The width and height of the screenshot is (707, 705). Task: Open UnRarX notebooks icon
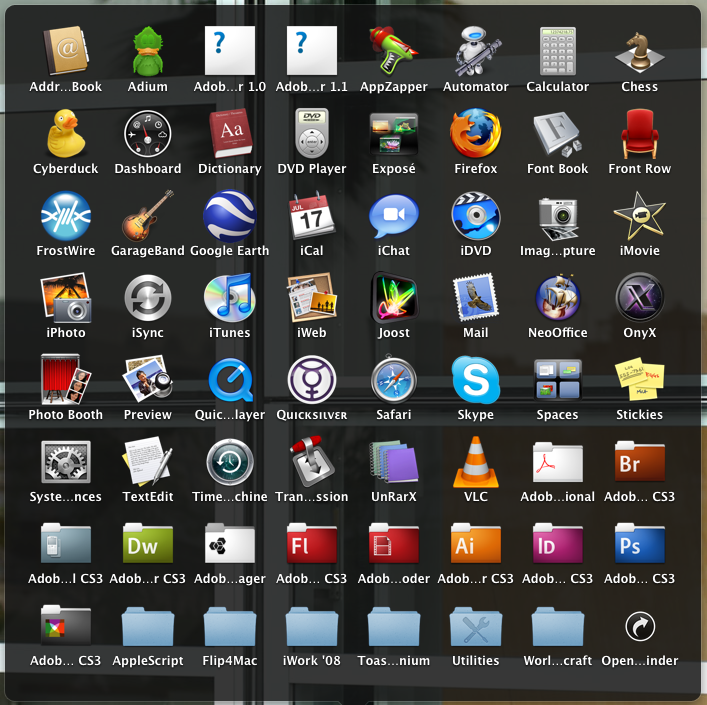394,462
